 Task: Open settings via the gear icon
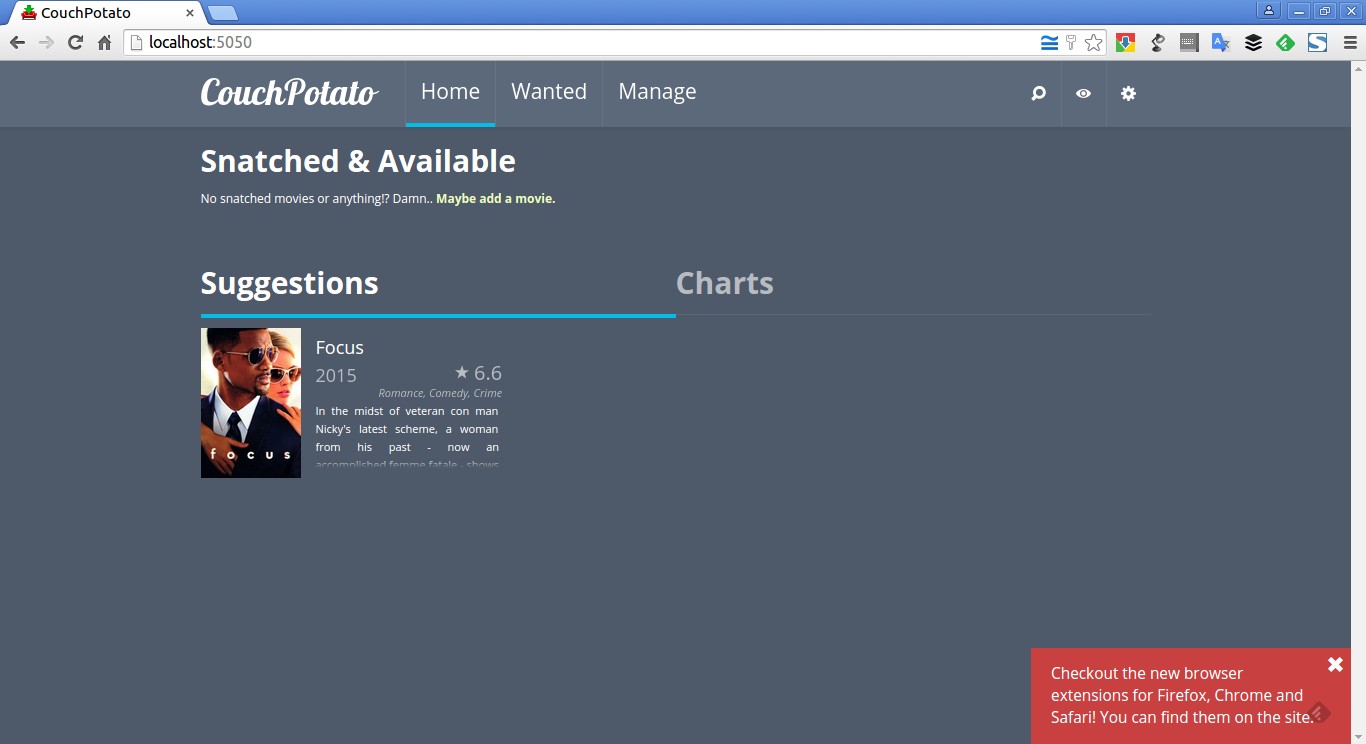click(1128, 93)
